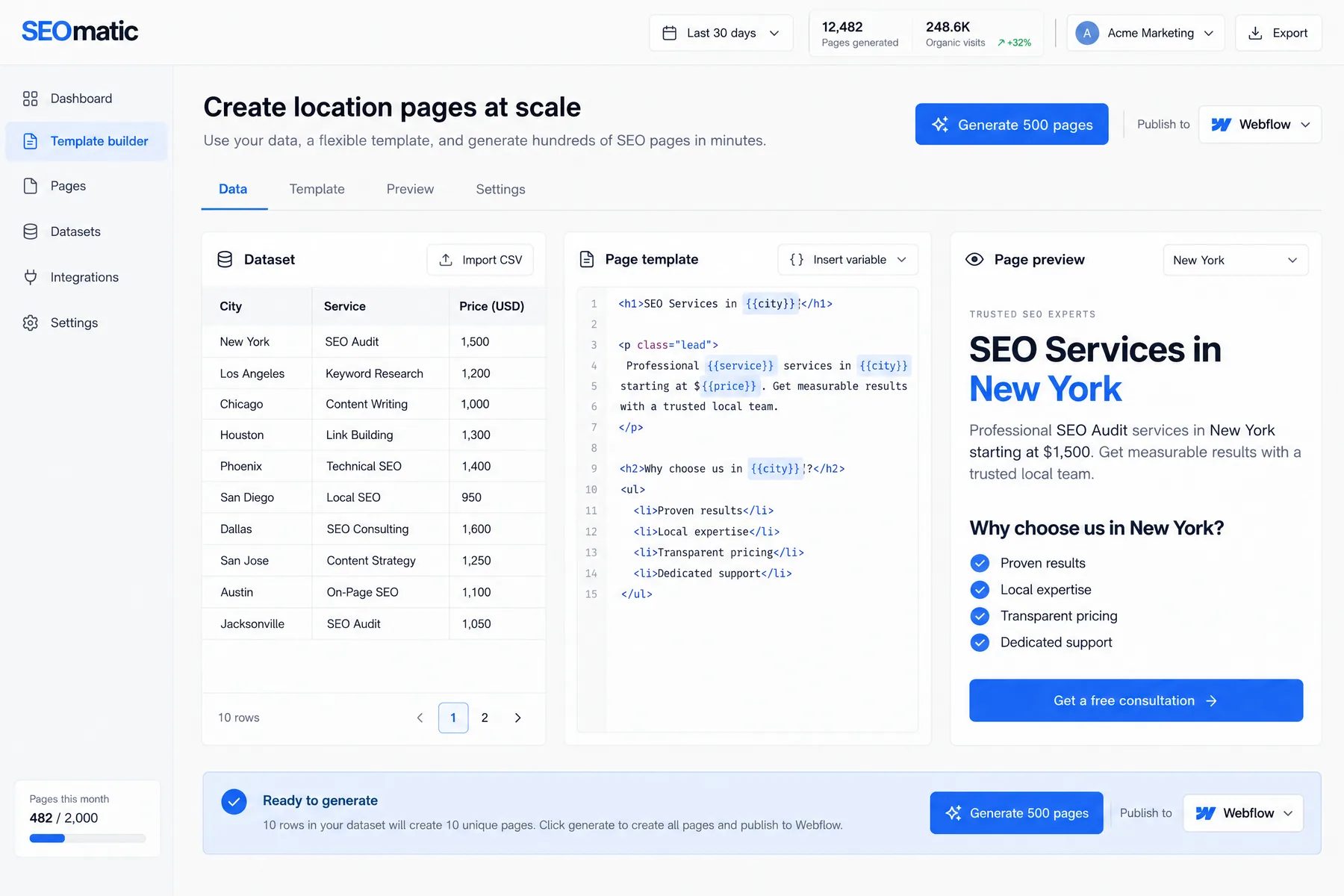Open the bottom bar Webflow dropdown

1243,813
